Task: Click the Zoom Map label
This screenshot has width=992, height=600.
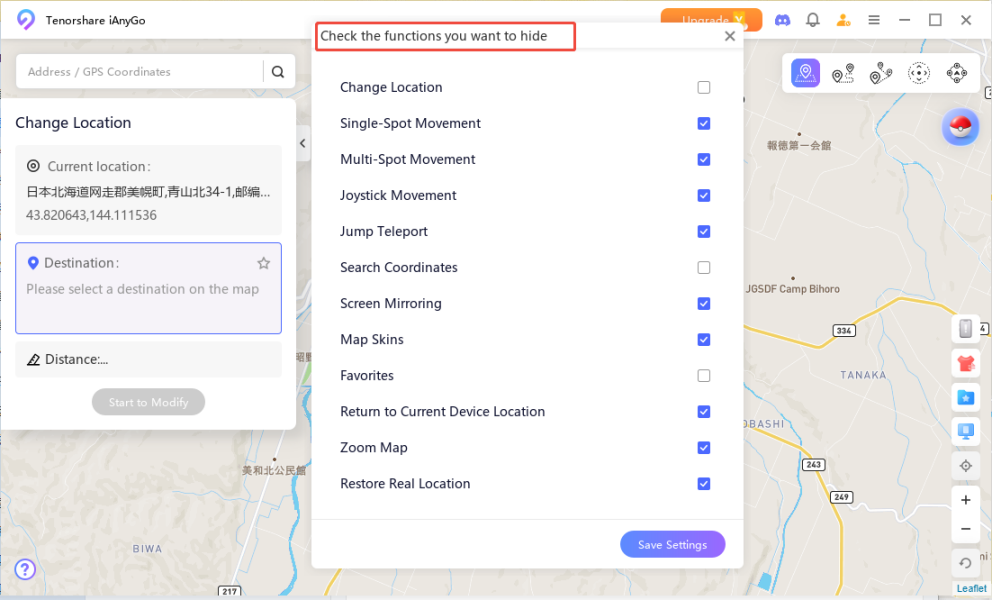Action: [x=373, y=448]
